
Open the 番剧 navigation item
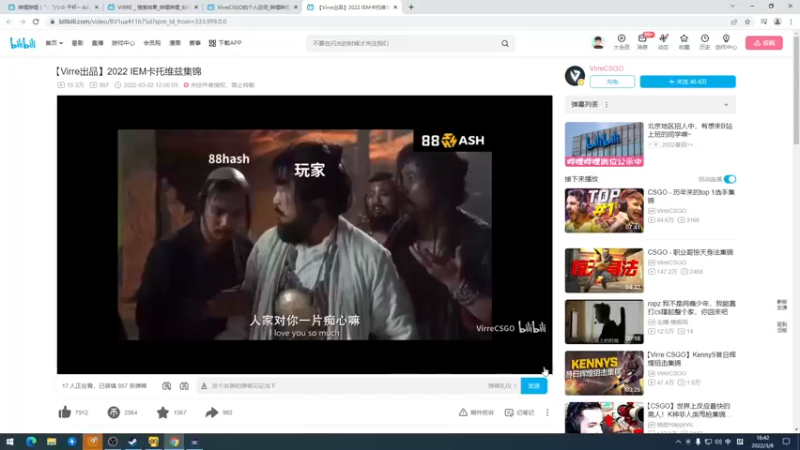(77, 43)
